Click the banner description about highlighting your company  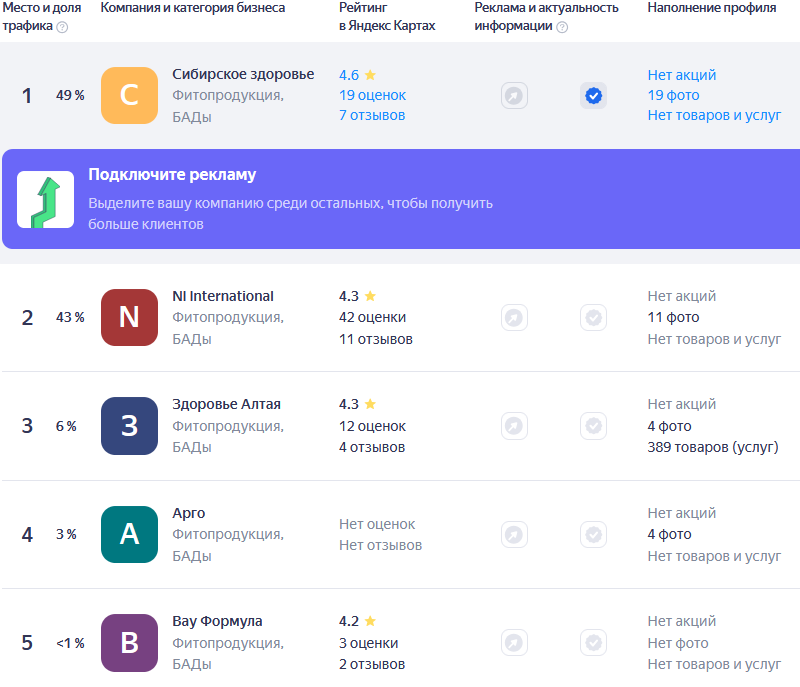pos(290,214)
